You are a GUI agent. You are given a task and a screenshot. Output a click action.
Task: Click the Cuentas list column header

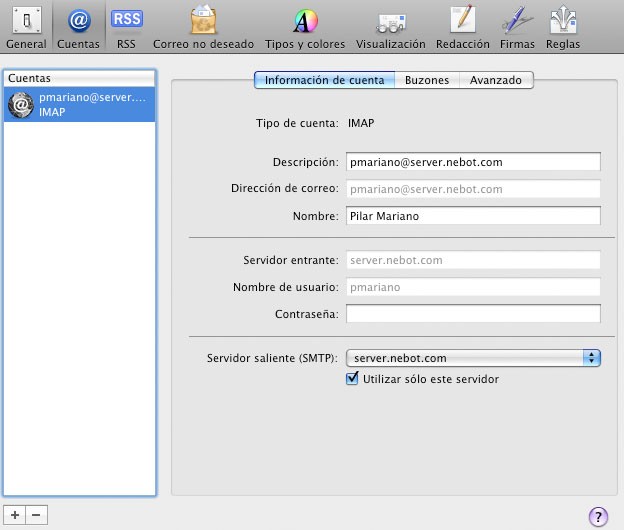point(80,78)
